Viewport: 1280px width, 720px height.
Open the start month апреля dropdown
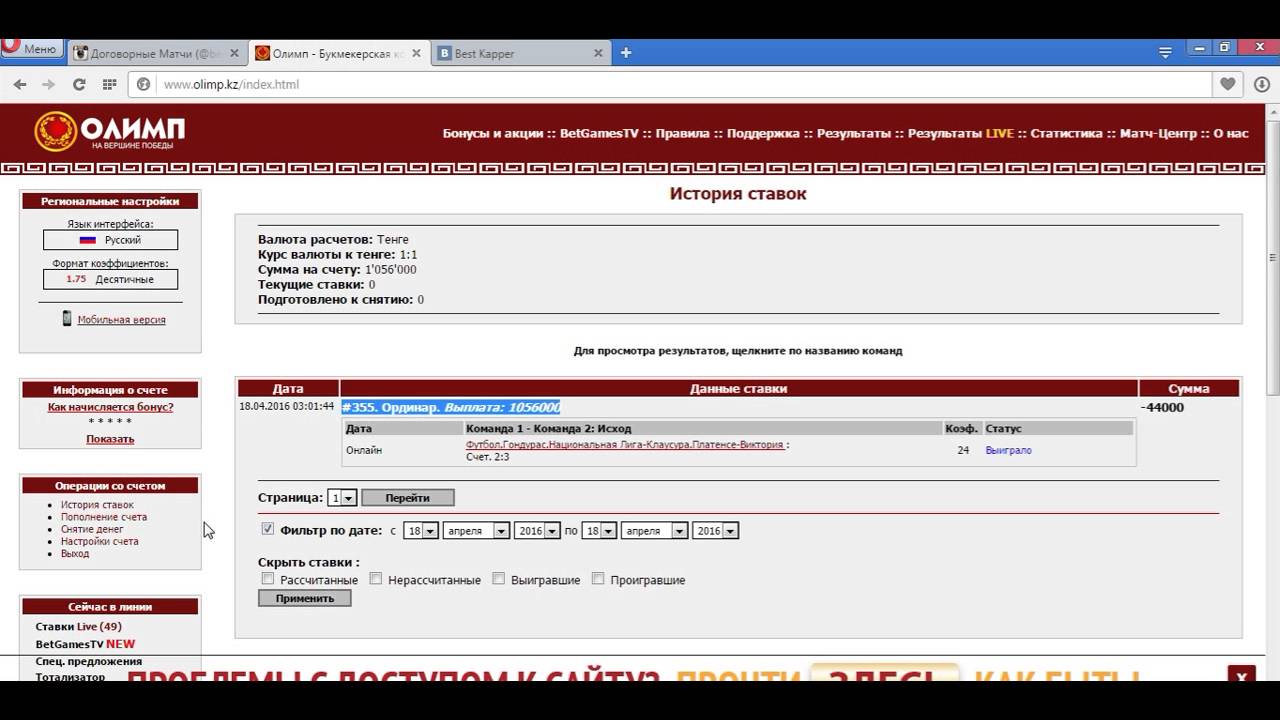tap(477, 531)
